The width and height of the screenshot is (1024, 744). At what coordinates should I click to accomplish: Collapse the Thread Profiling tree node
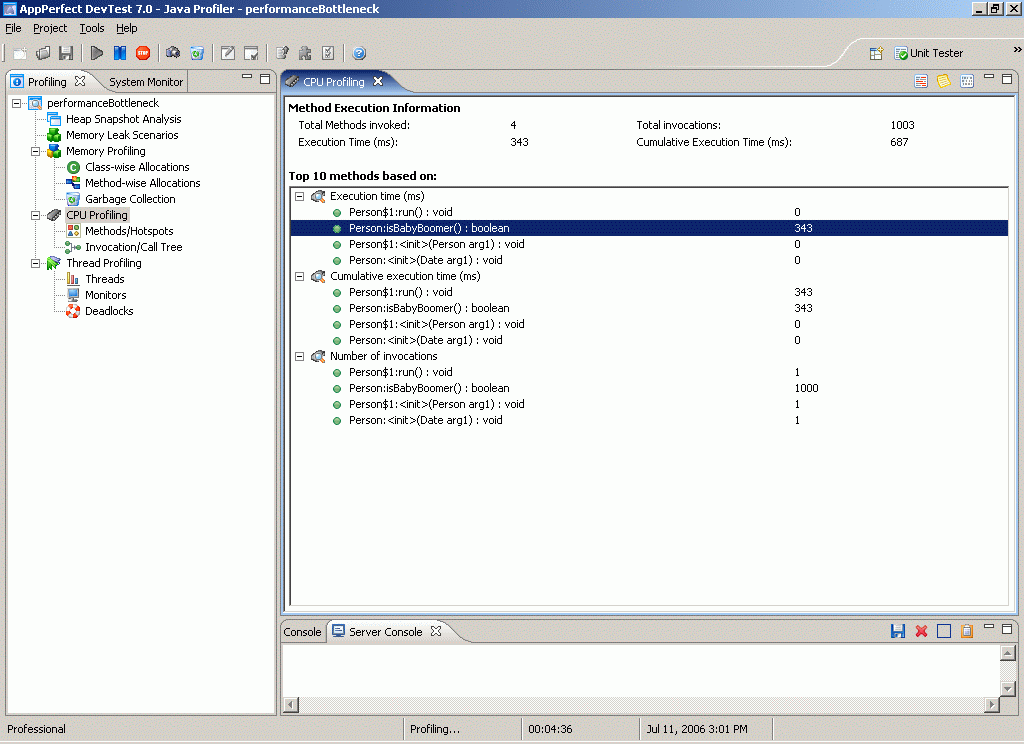coord(36,263)
